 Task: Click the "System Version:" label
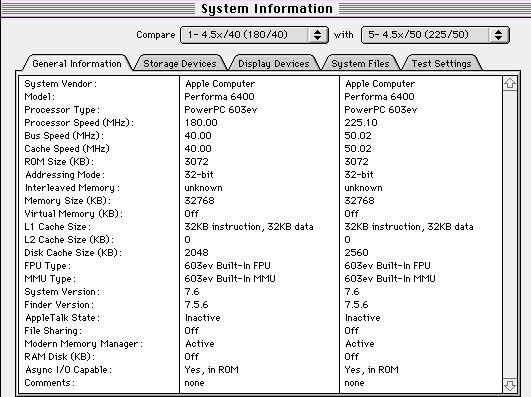pyautogui.click(x=62, y=292)
